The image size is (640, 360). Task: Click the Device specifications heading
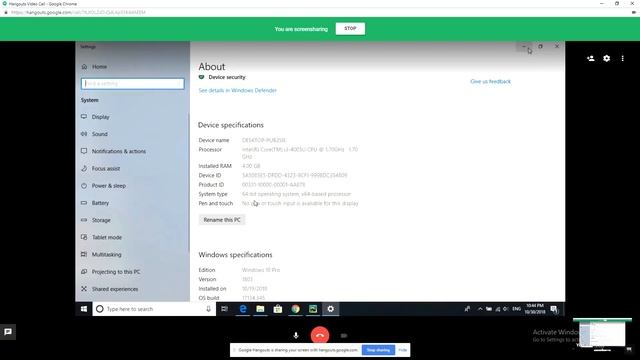(x=231, y=125)
